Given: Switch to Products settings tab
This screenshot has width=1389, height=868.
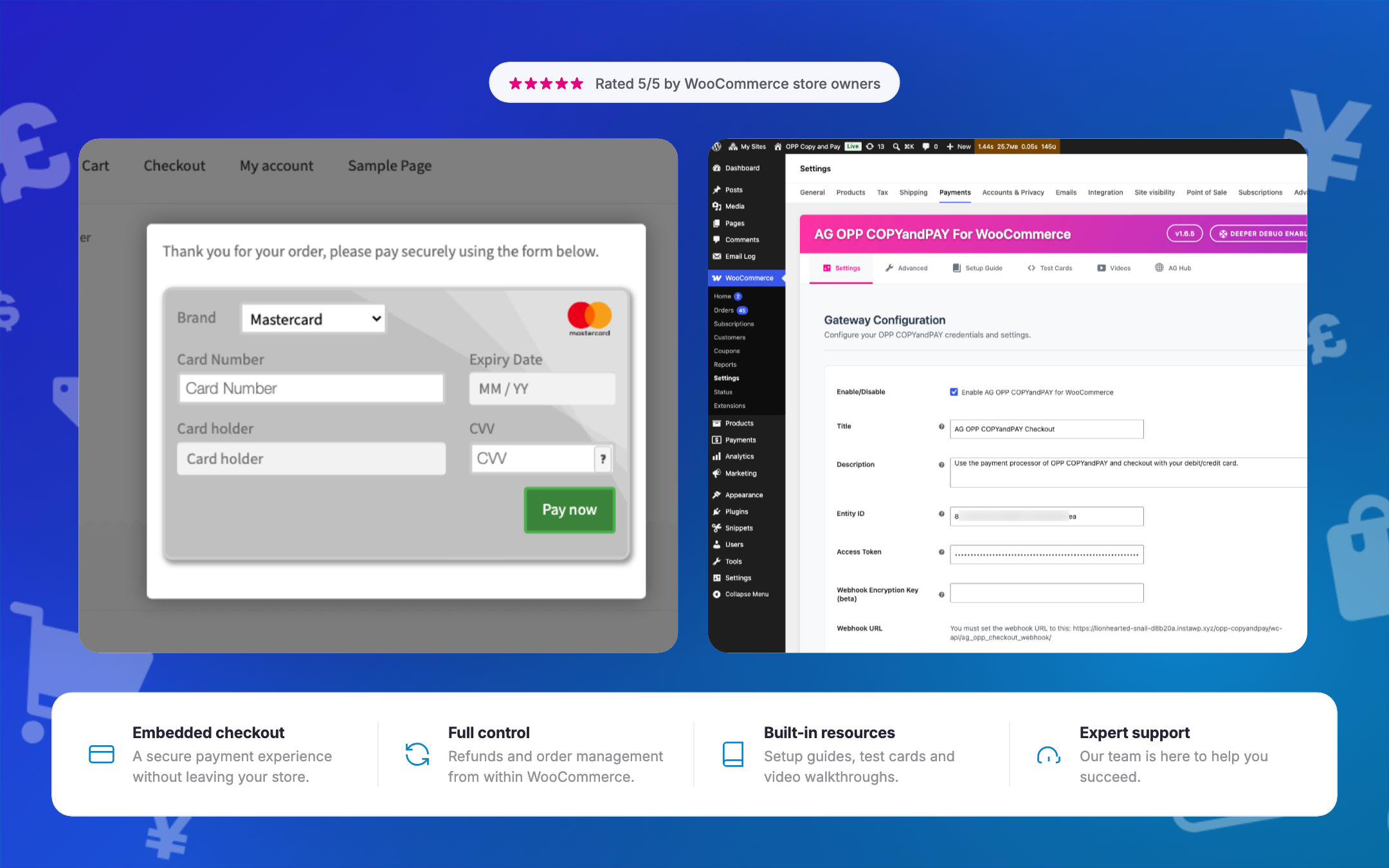Looking at the screenshot, I should pyautogui.click(x=851, y=192).
